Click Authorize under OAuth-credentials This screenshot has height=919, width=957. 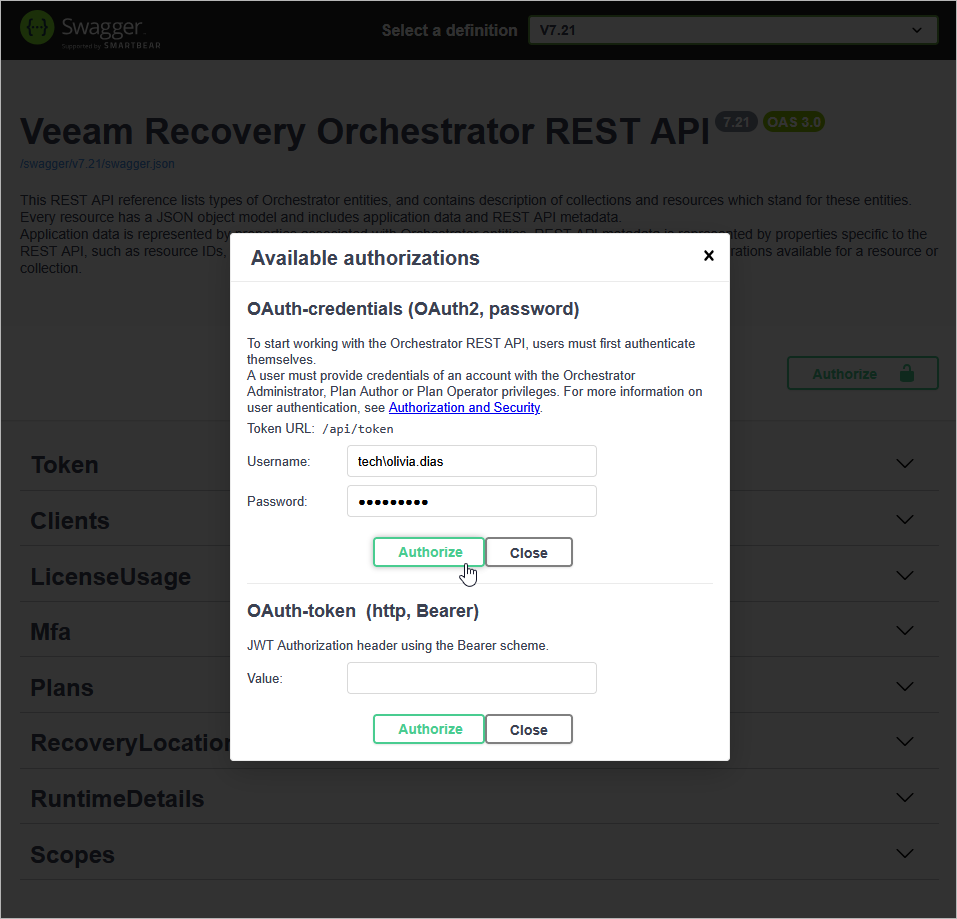428,551
